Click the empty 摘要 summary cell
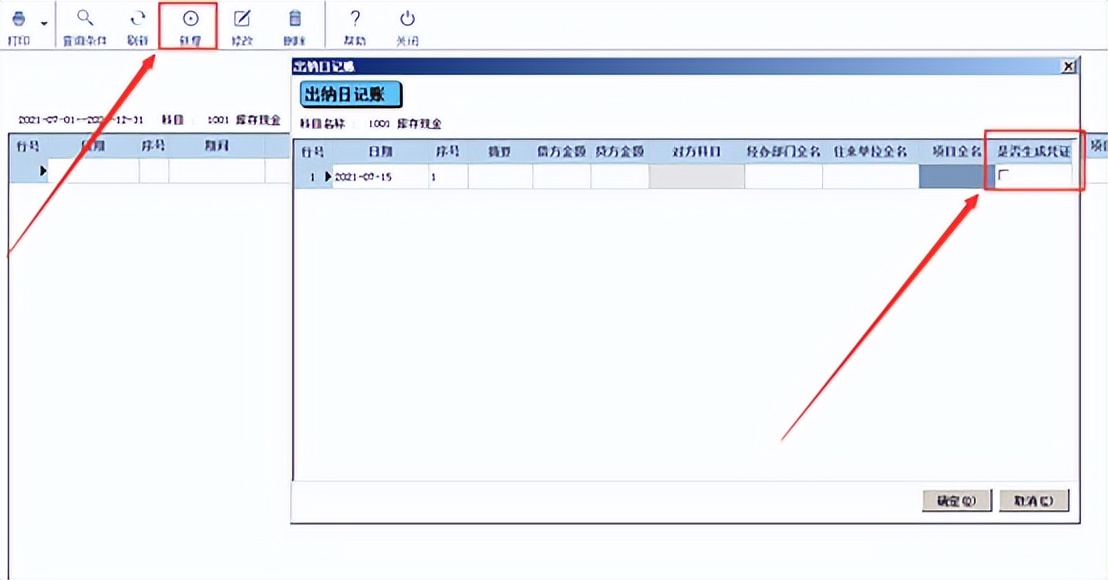The width and height of the screenshot is (1108, 580). pyautogui.click(x=500, y=173)
